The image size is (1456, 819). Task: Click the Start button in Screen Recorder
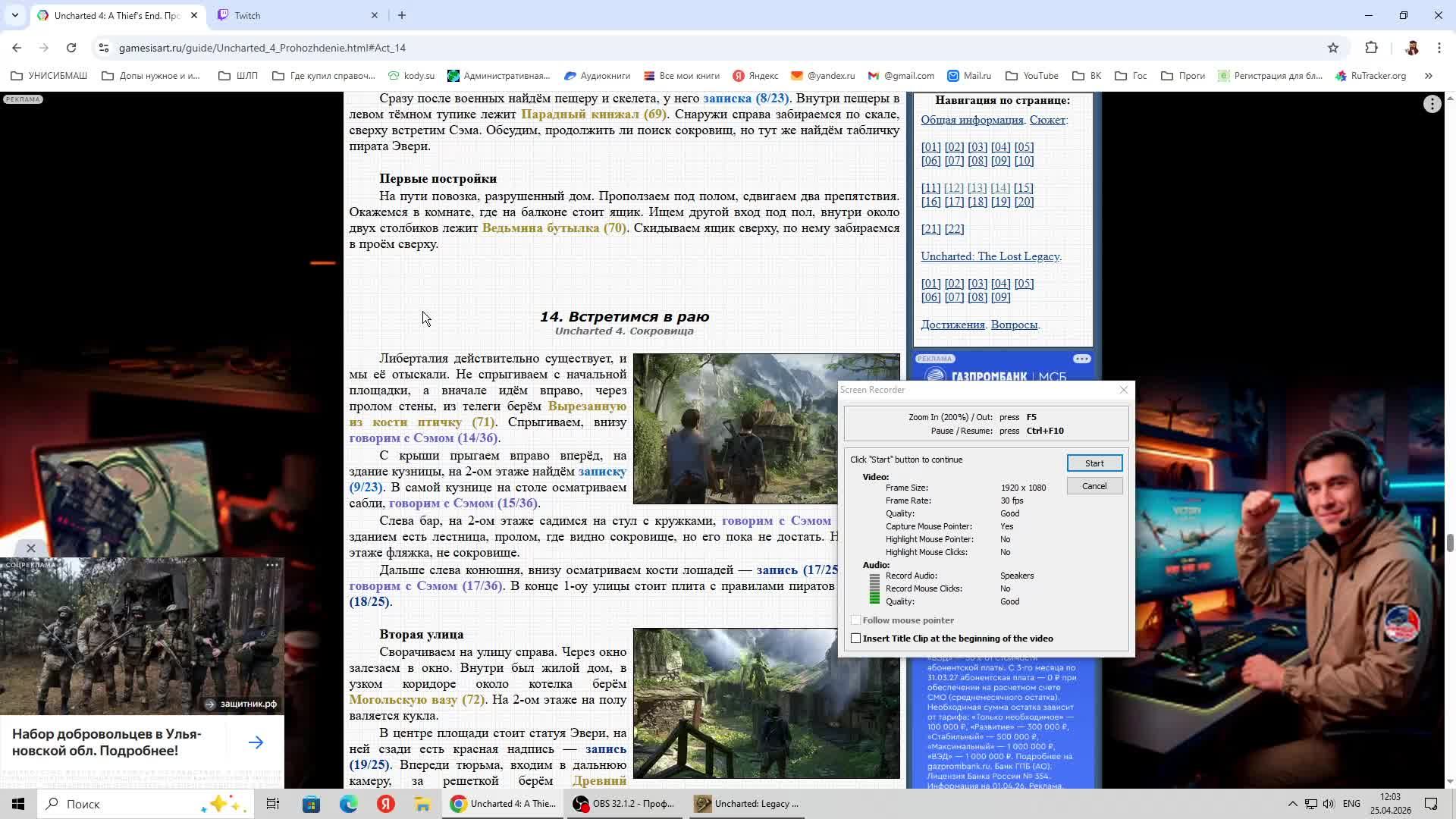click(1094, 463)
